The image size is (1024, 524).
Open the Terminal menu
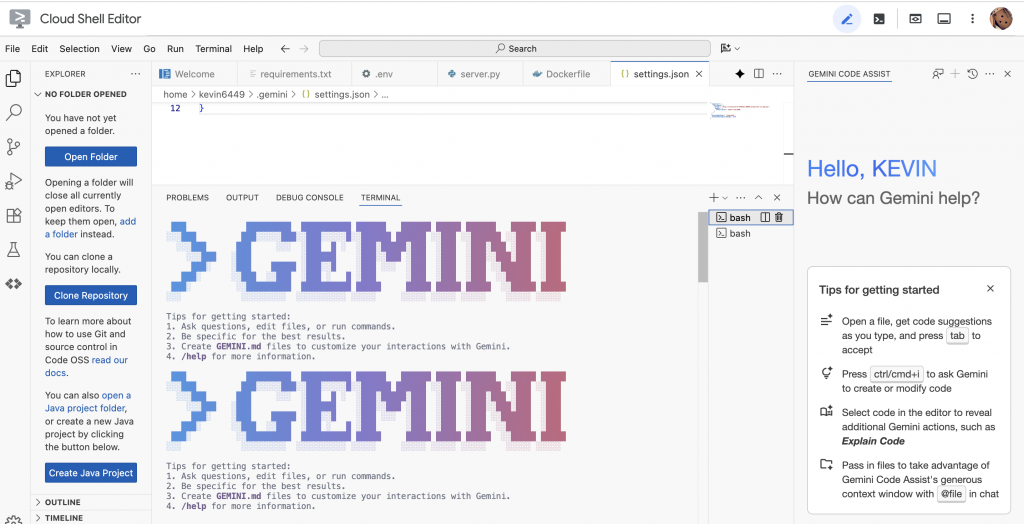tap(214, 48)
